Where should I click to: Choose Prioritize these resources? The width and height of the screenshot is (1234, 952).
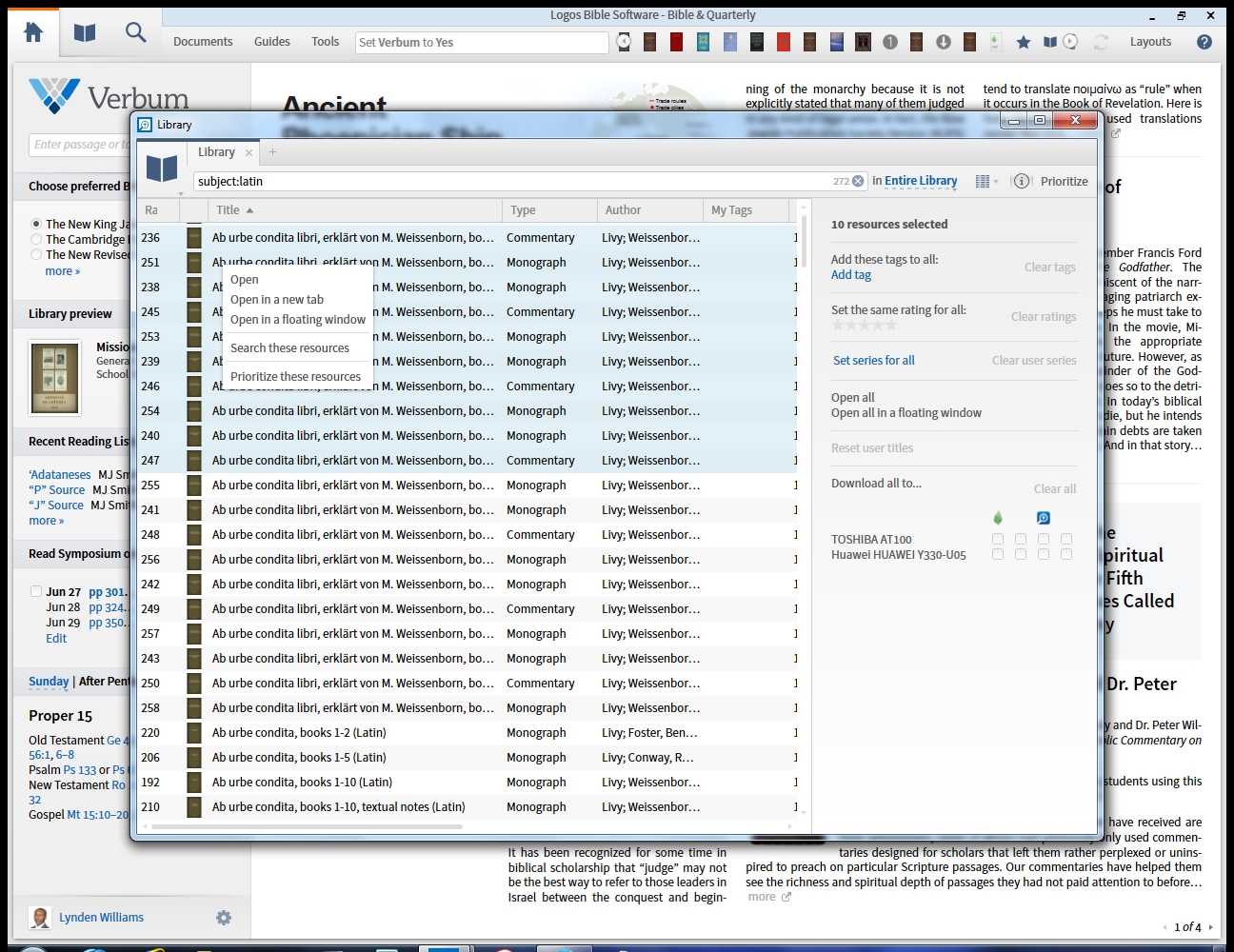(297, 377)
